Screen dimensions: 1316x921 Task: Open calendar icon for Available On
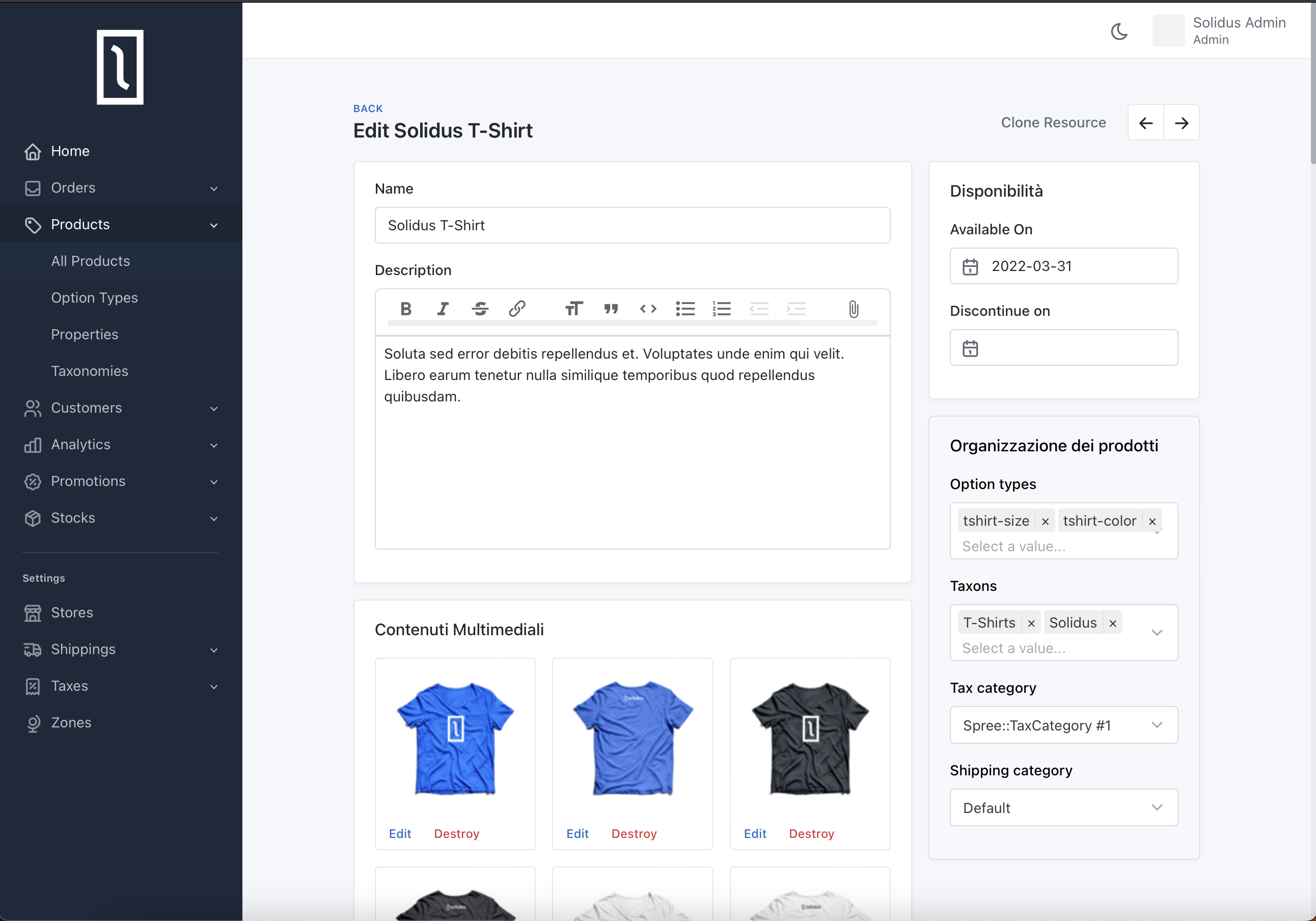[x=970, y=266]
